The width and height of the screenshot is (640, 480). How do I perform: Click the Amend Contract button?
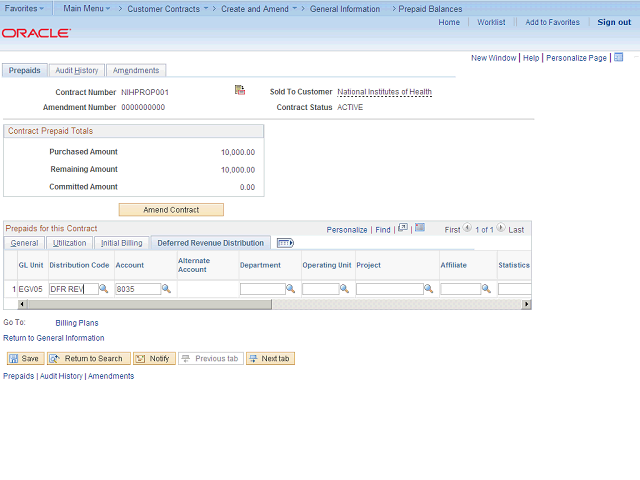(x=171, y=210)
